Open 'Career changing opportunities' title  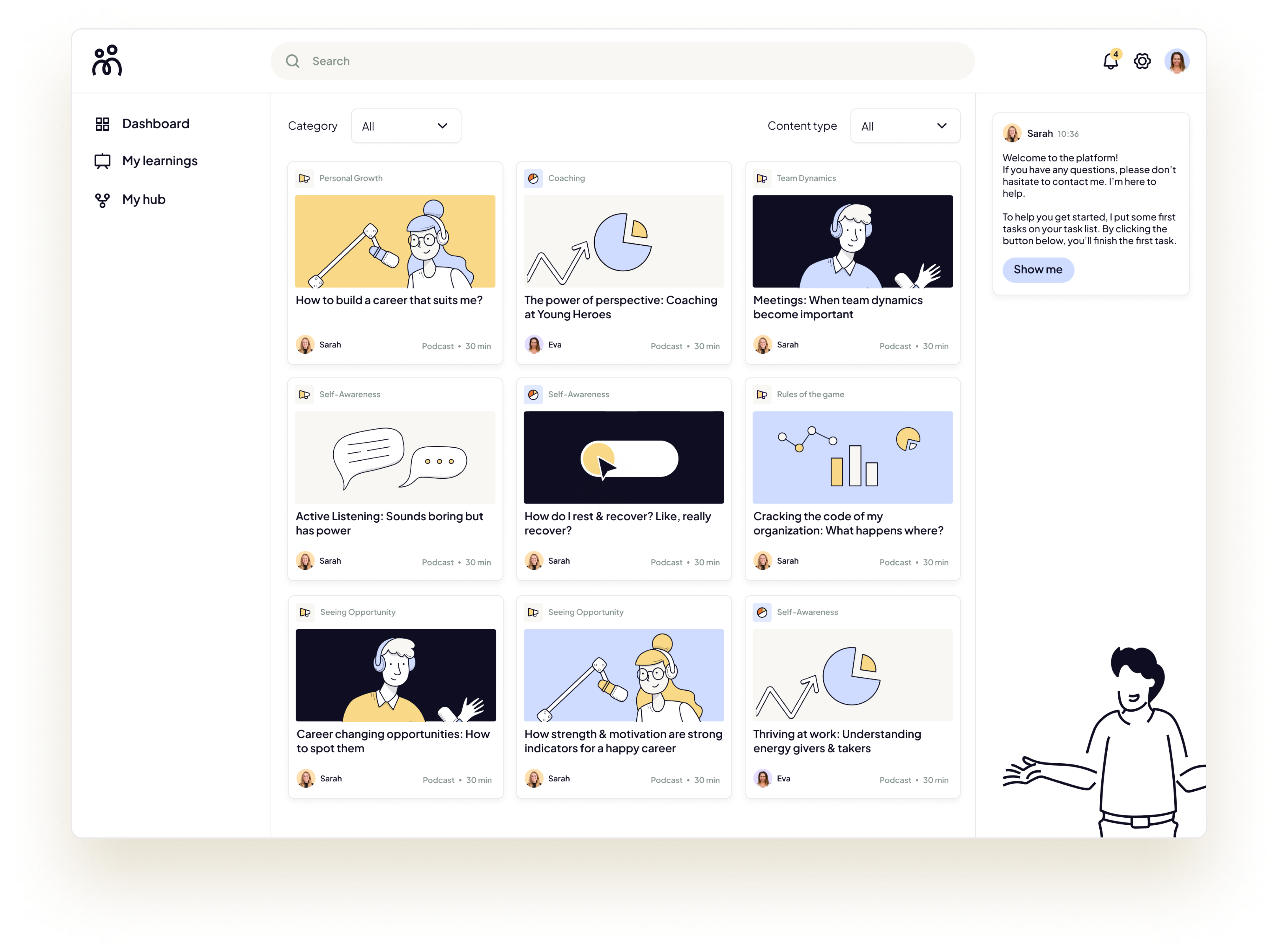click(x=393, y=741)
